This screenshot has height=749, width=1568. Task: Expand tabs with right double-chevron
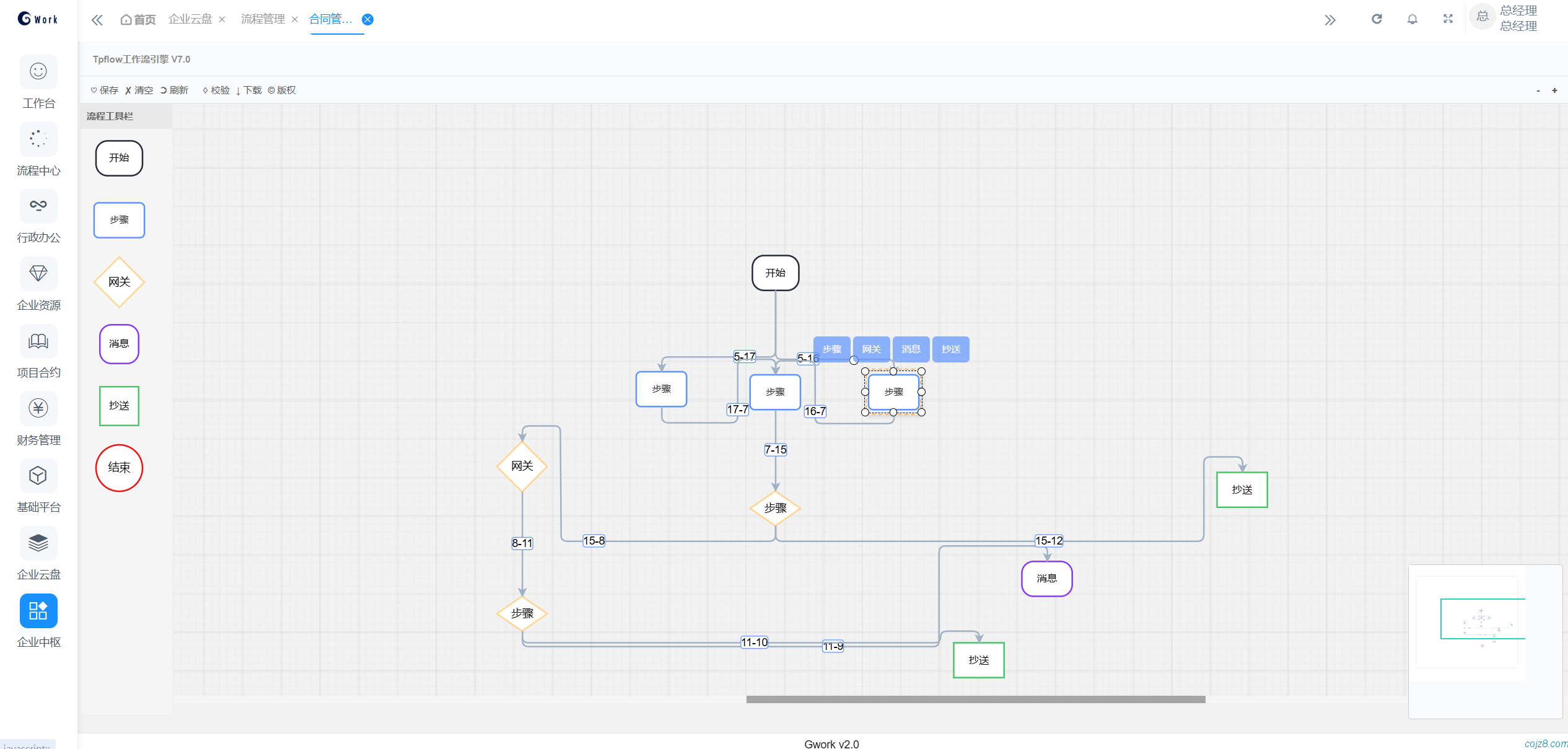coord(1330,20)
